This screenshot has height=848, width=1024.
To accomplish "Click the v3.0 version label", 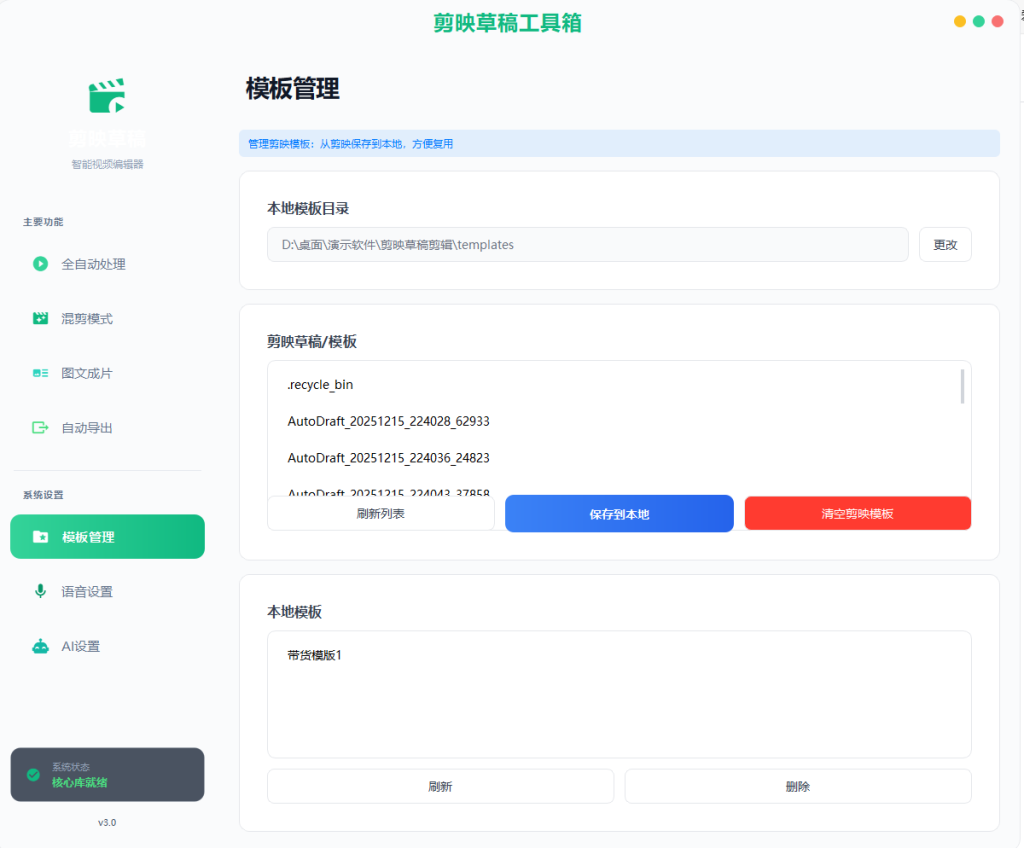I will tap(107, 823).
